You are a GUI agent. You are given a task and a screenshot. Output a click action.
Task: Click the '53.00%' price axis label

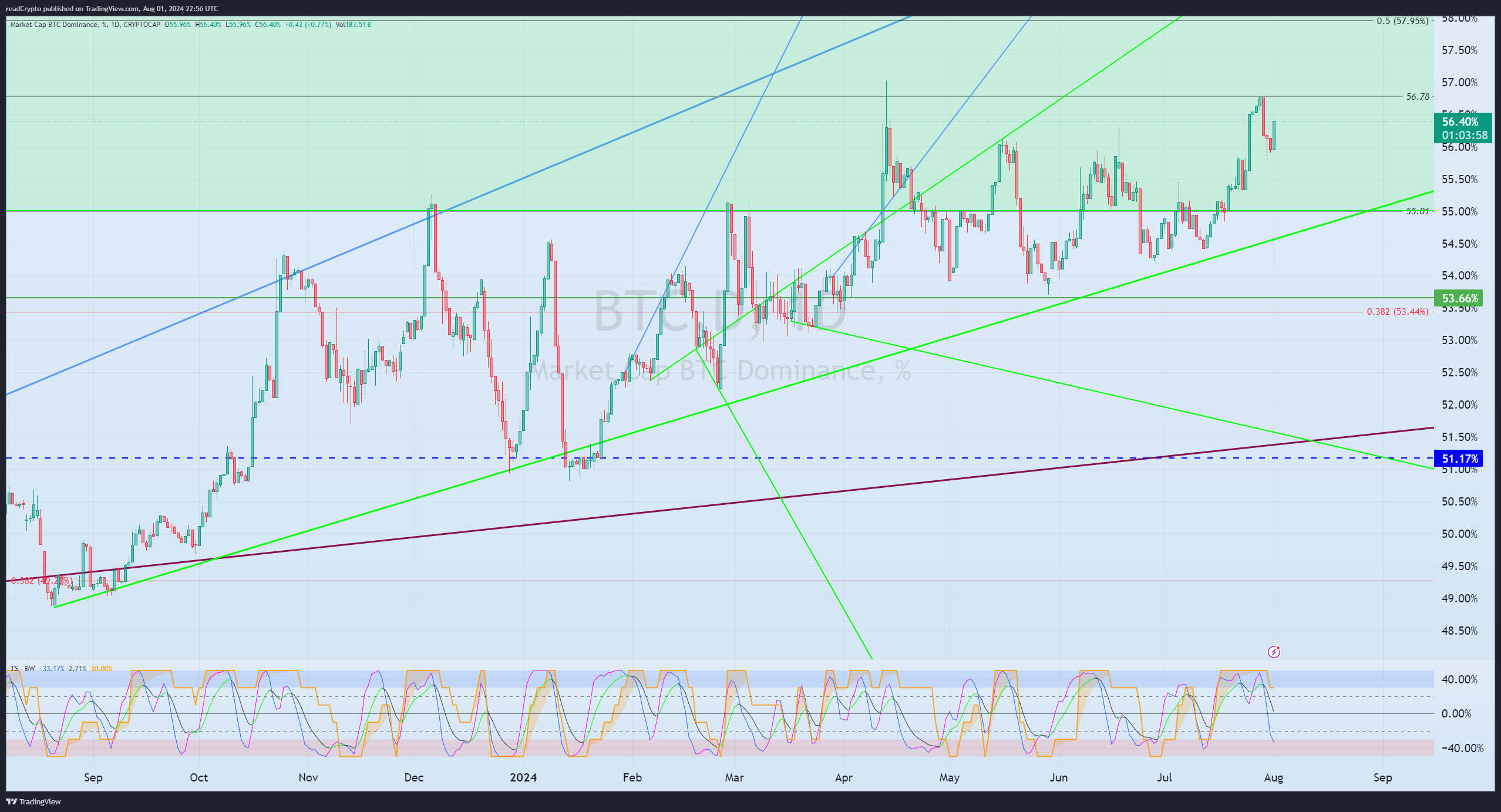coord(1459,340)
